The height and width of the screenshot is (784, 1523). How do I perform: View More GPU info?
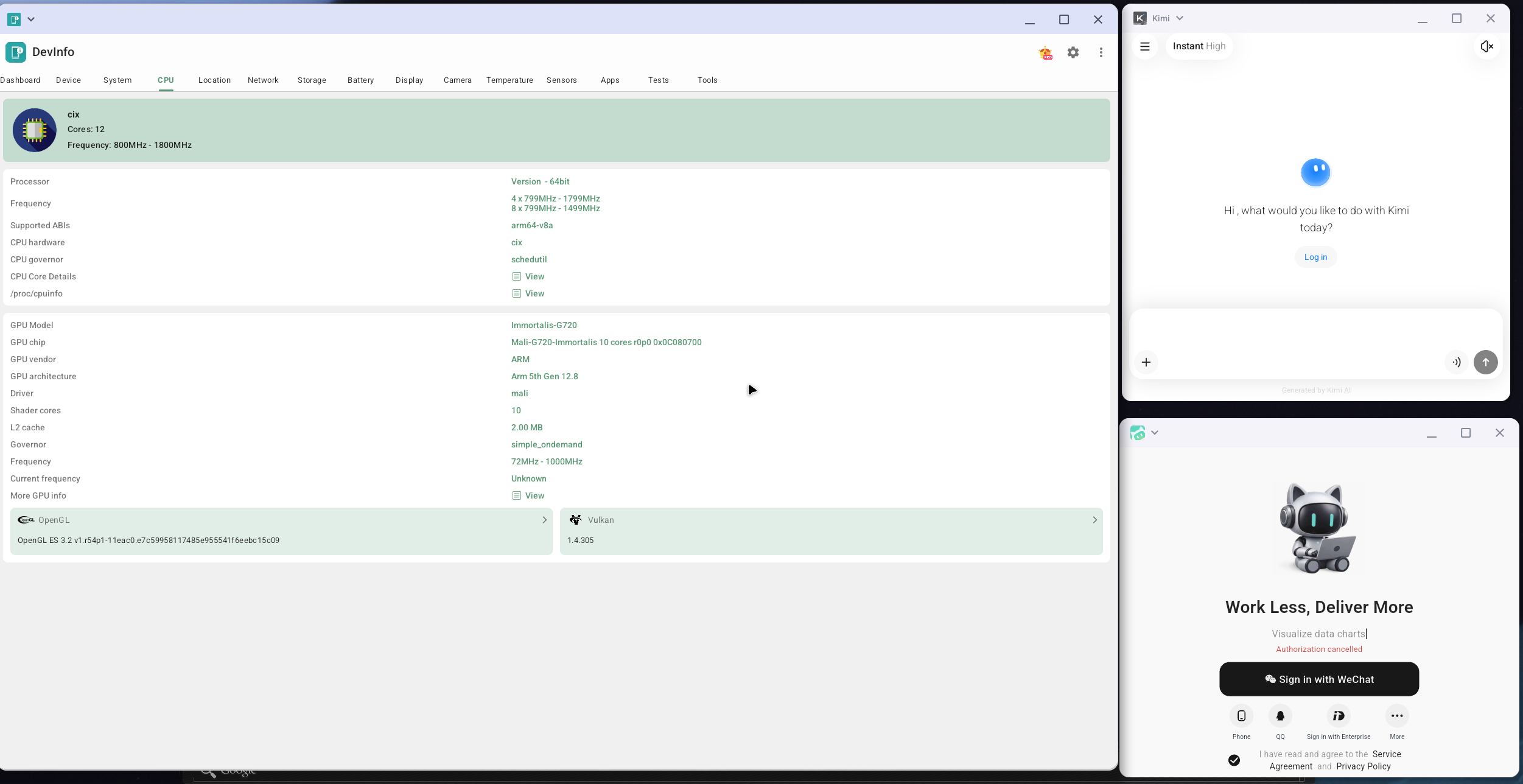pos(528,495)
